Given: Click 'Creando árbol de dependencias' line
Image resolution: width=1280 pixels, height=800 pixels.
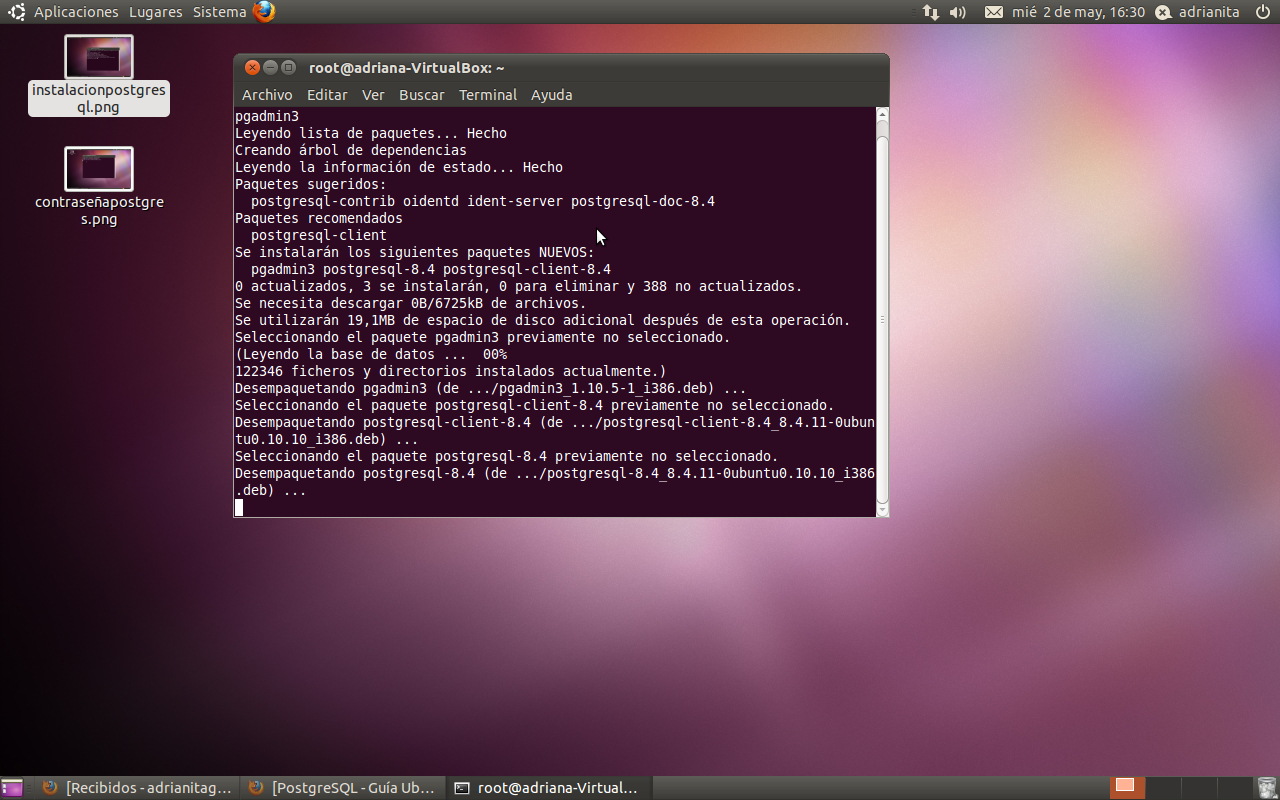Looking at the screenshot, I should [351, 150].
